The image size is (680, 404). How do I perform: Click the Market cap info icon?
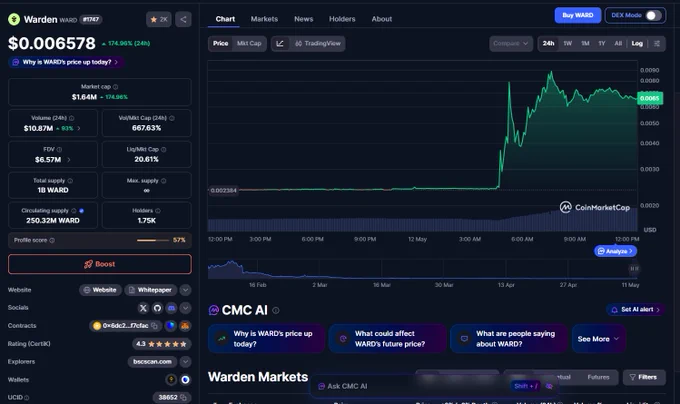tap(115, 87)
